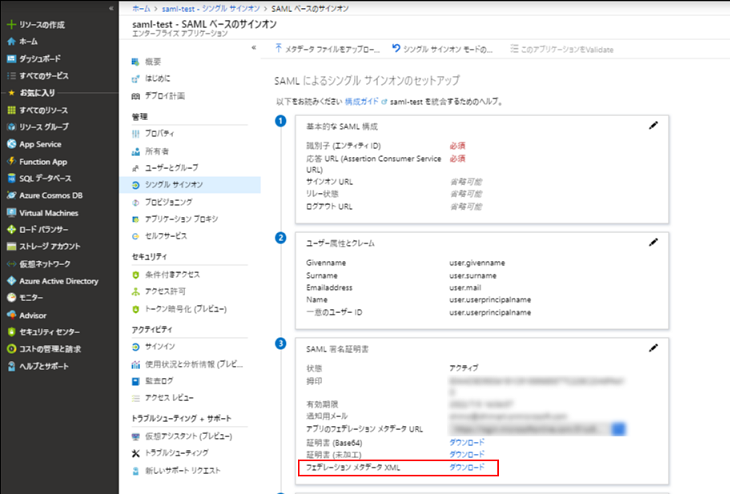This screenshot has width=730, height=494.
Task: Edit SAML 署名証明書 with pencil icon
Action: pyautogui.click(x=653, y=348)
